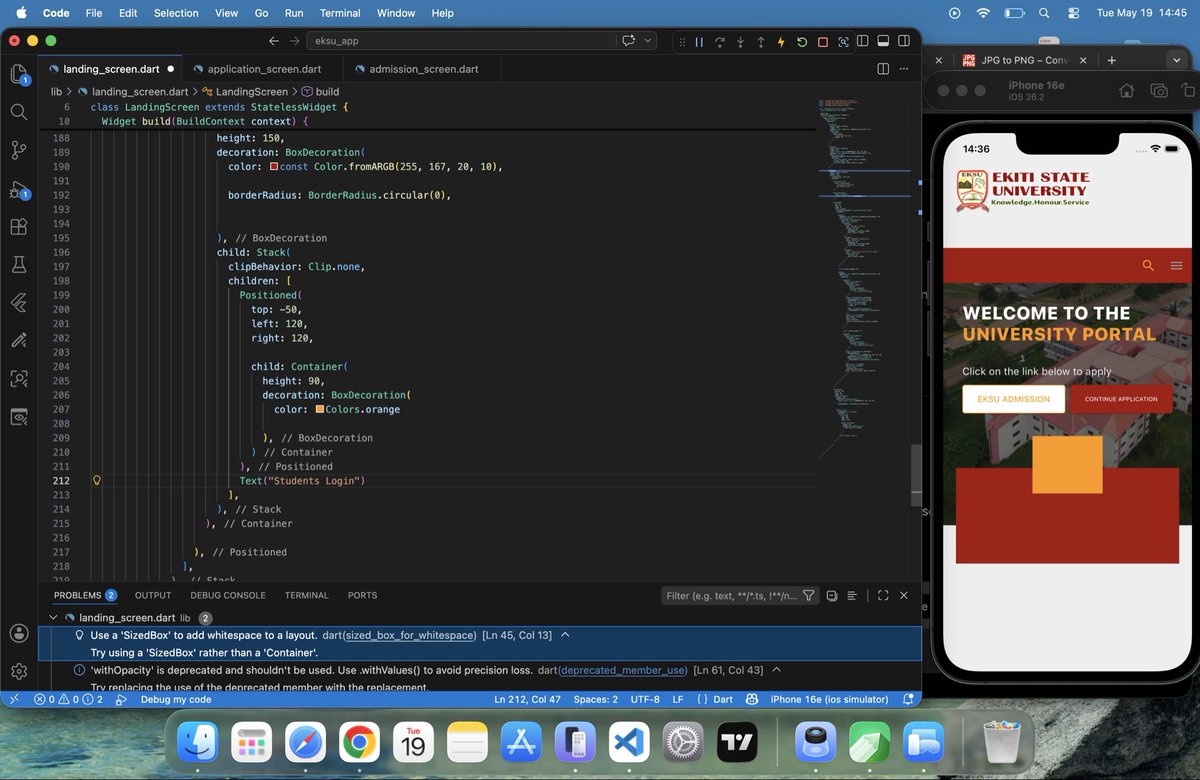Open the TERMINAL panel tab
This screenshot has height=780, width=1200.
[x=306, y=595]
